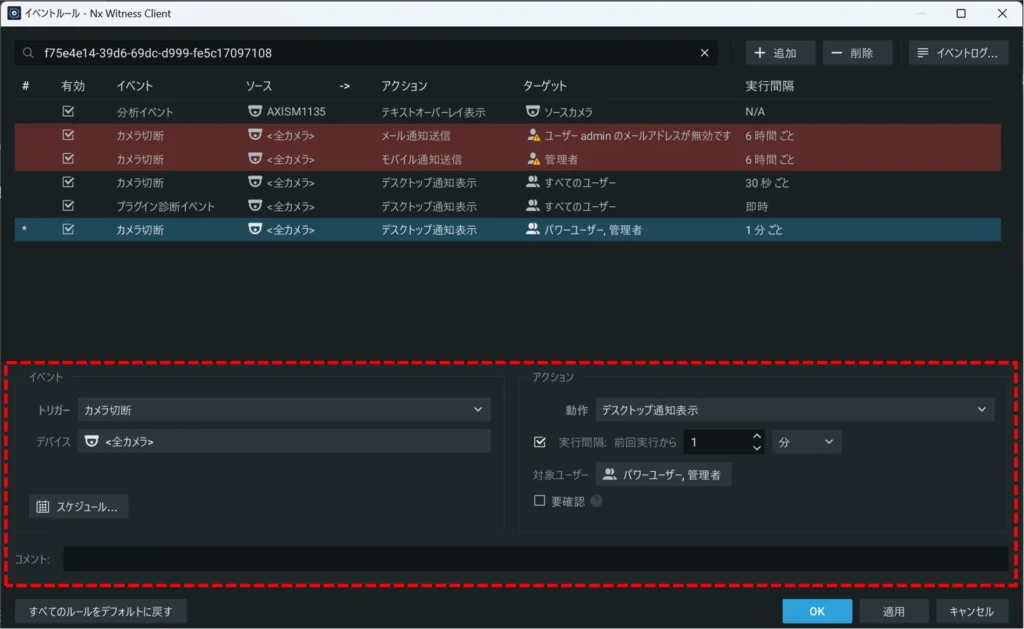
Task: Click source camera icon for ソースカメラ target
Action: 533,112
